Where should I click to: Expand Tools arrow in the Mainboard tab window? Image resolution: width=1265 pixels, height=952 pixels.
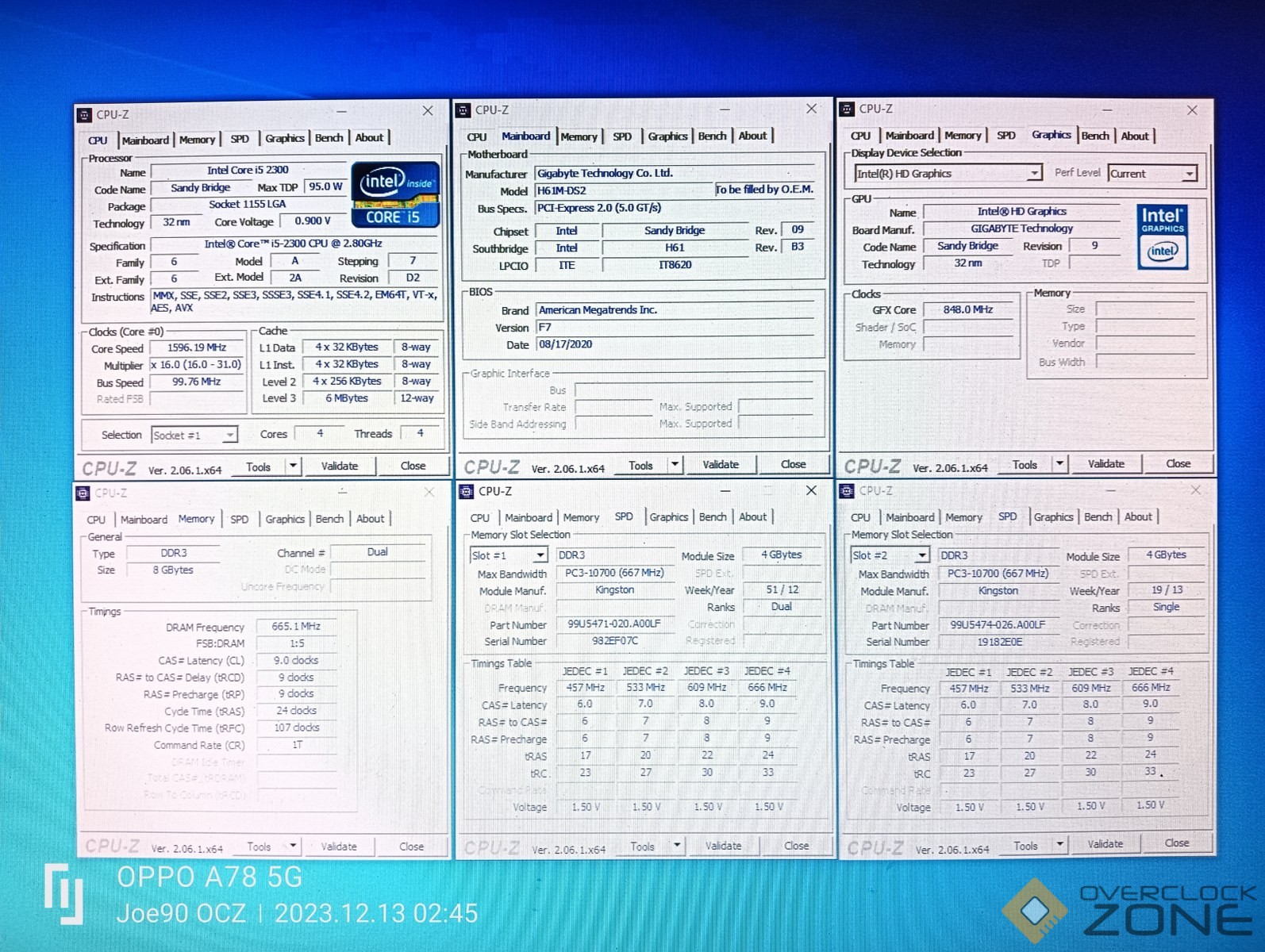pos(675,464)
